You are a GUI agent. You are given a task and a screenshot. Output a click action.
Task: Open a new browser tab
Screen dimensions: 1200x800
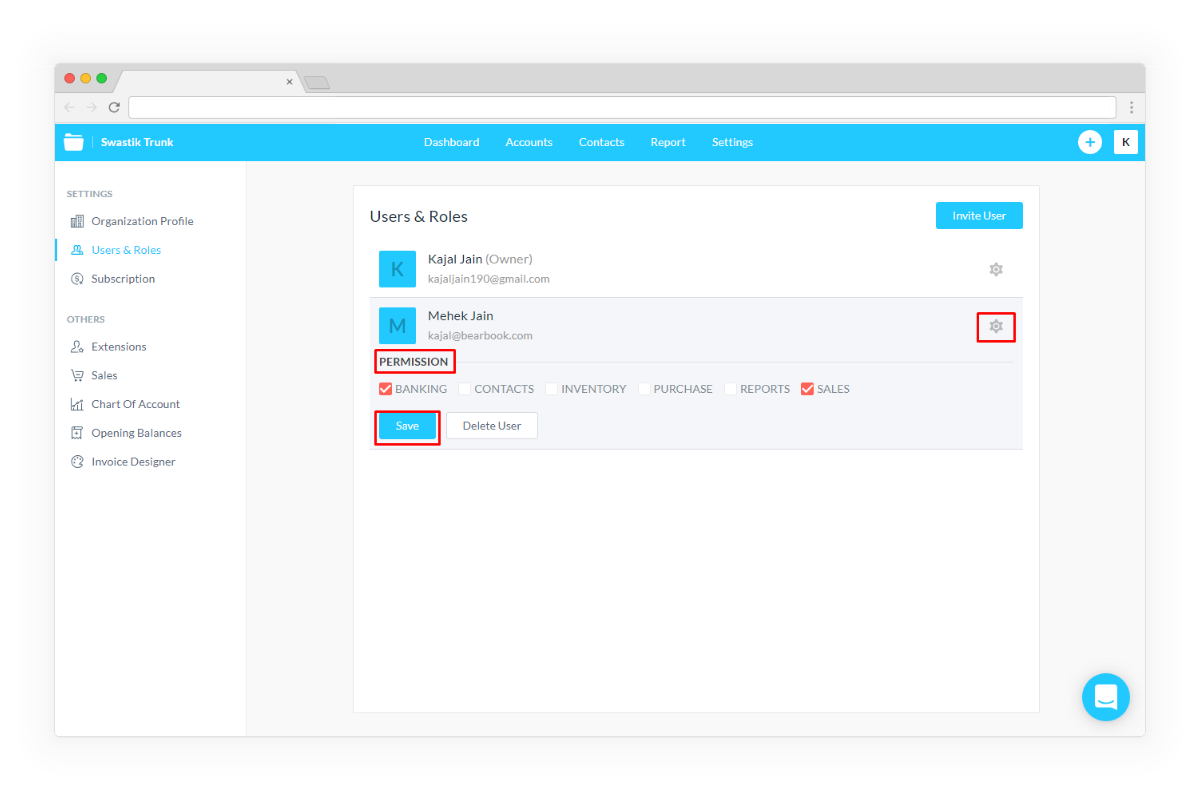[x=317, y=82]
